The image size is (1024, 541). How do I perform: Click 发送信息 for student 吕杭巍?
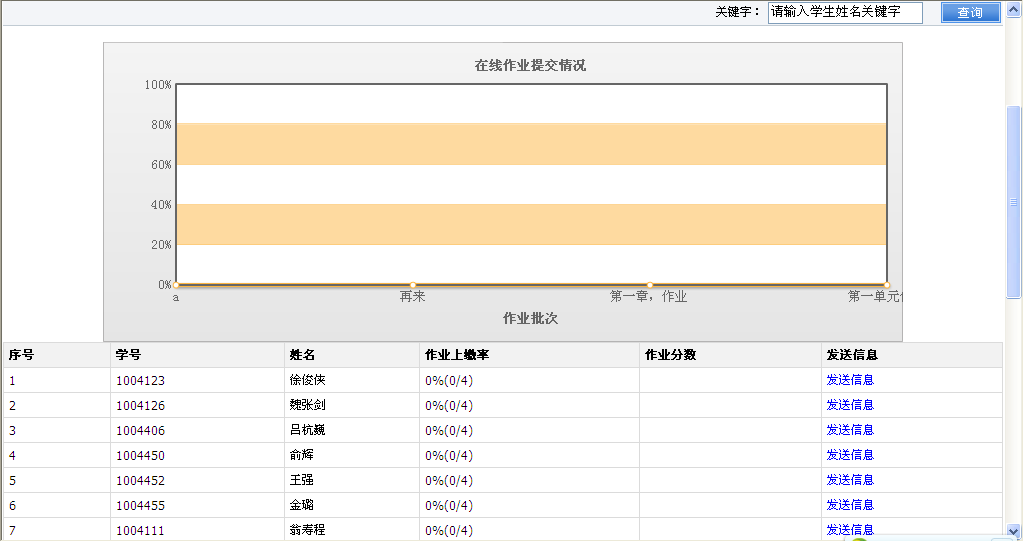tap(849, 430)
